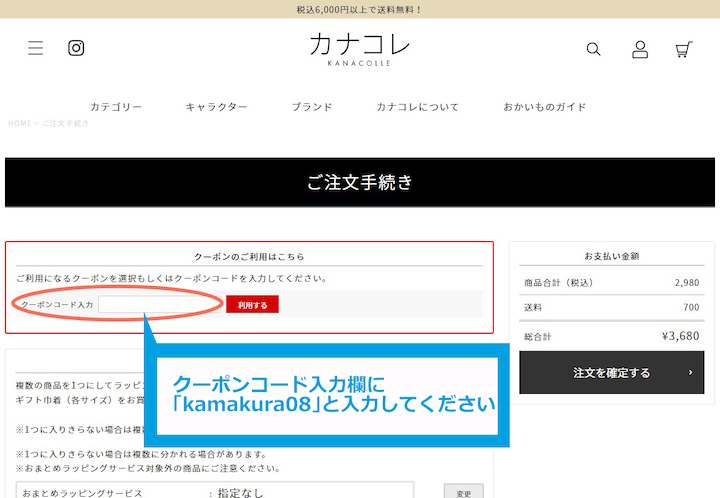The height and width of the screenshot is (498, 720).
Task: Open the カテゴリー menu
Action: click(116, 107)
